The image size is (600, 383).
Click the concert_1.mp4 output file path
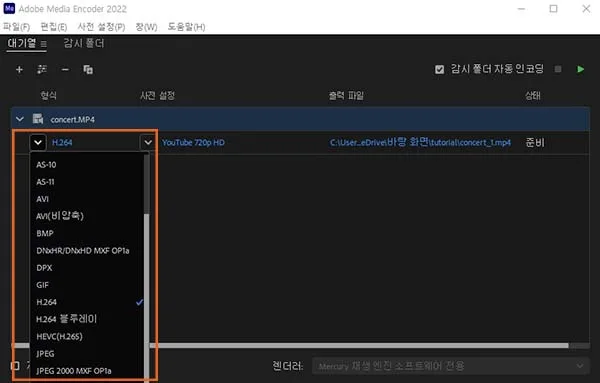(x=420, y=142)
